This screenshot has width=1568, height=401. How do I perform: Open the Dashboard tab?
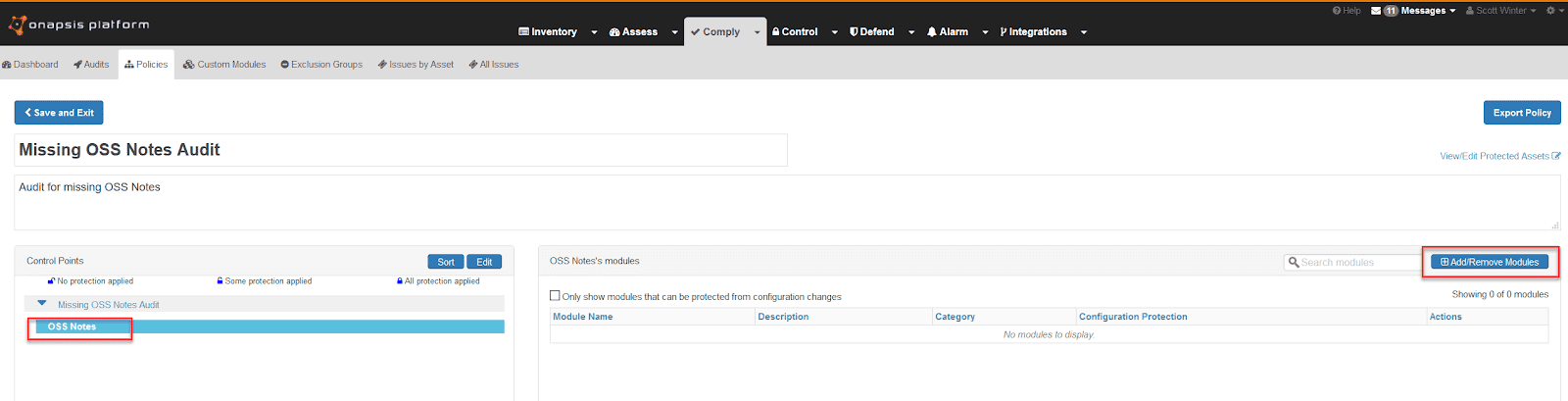[30, 65]
